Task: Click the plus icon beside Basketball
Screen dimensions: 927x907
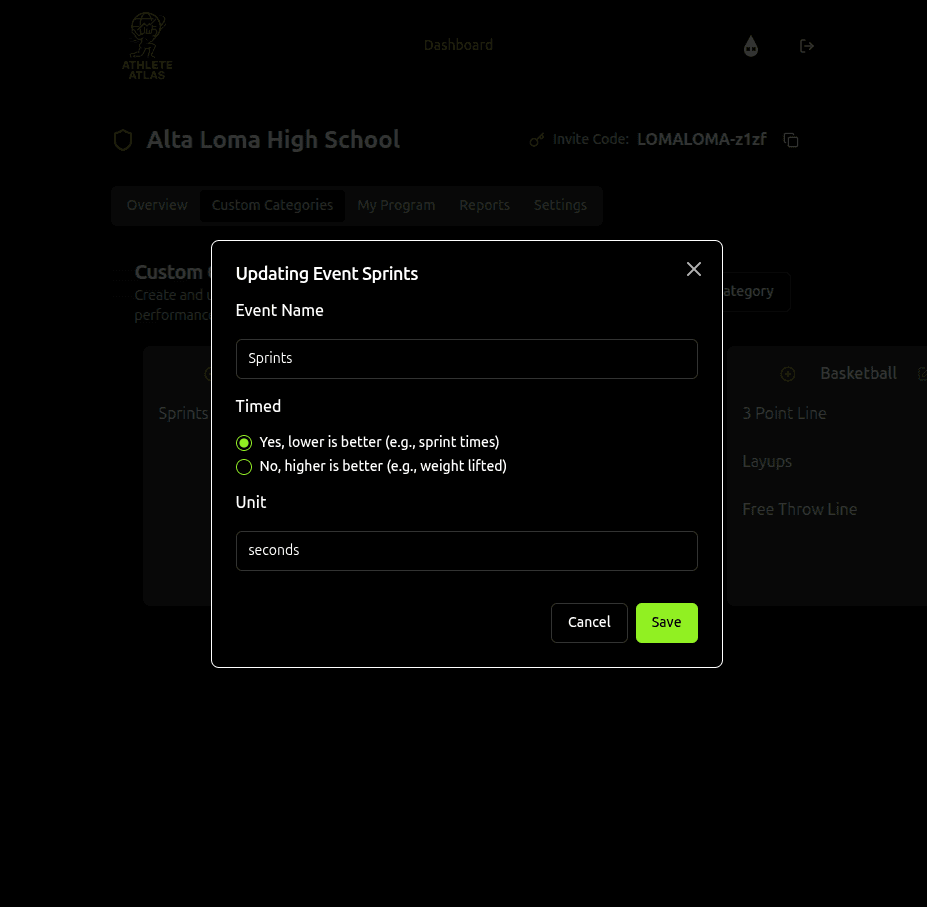Action: (x=788, y=374)
